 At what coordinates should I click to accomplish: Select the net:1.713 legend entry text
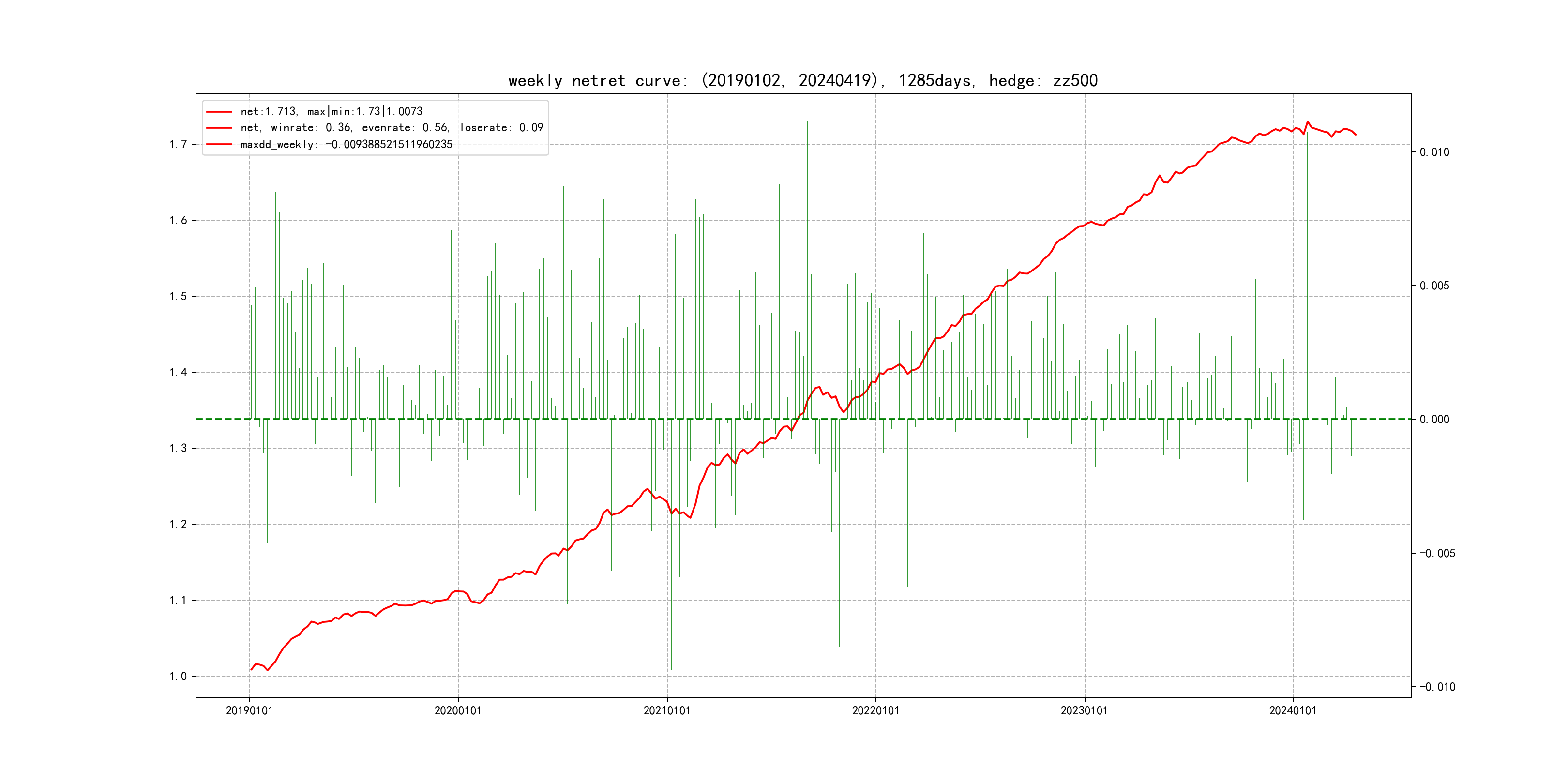tap(331, 111)
